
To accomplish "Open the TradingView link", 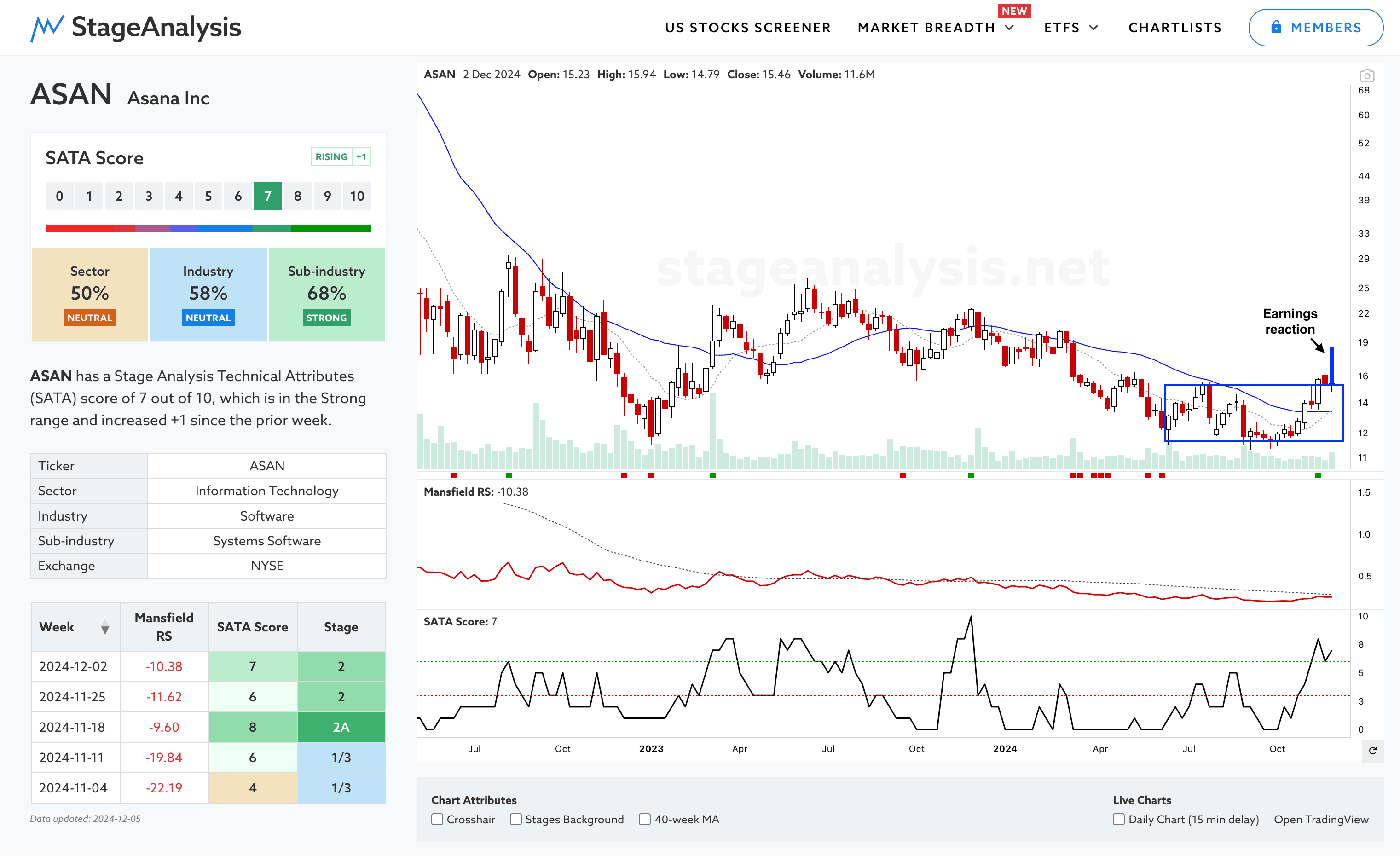I will (x=1321, y=819).
